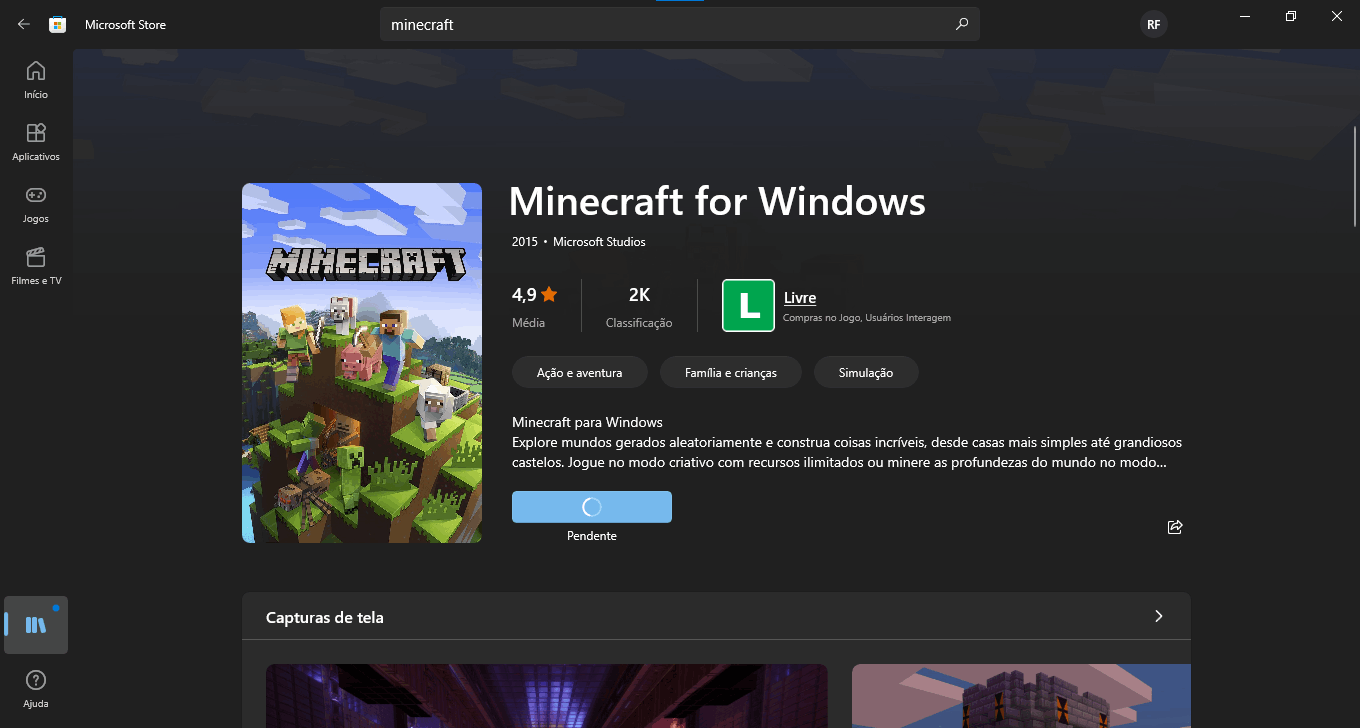Click the 4,9 star average rating
The height and width of the screenshot is (728, 1360).
point(535,305)
